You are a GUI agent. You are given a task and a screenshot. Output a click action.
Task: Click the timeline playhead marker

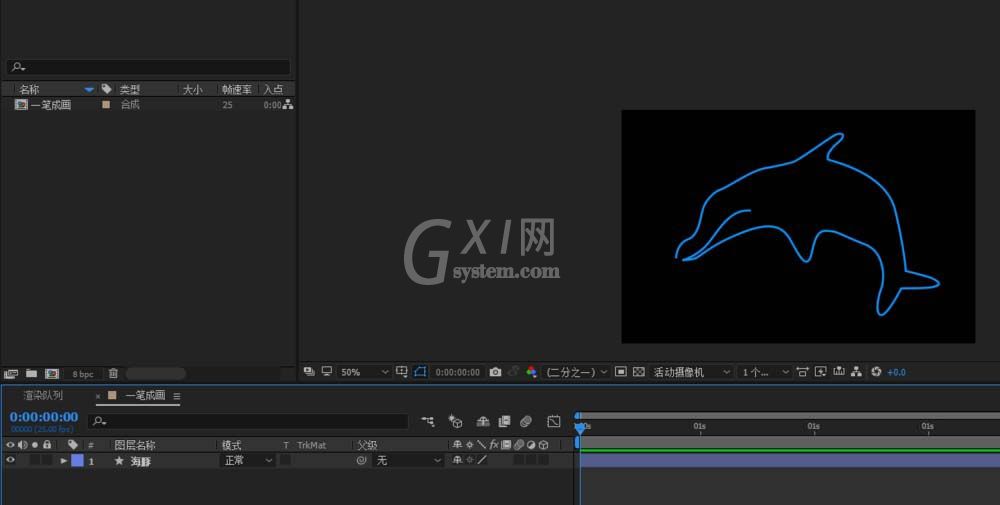(x=580, y=428)
